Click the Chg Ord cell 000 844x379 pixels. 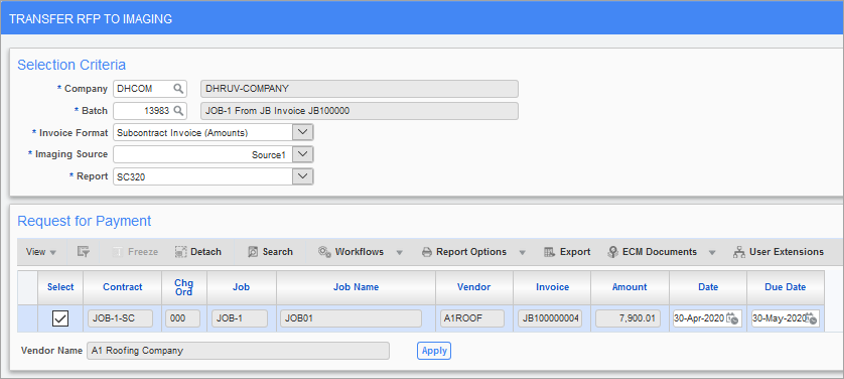pos(183,319)
